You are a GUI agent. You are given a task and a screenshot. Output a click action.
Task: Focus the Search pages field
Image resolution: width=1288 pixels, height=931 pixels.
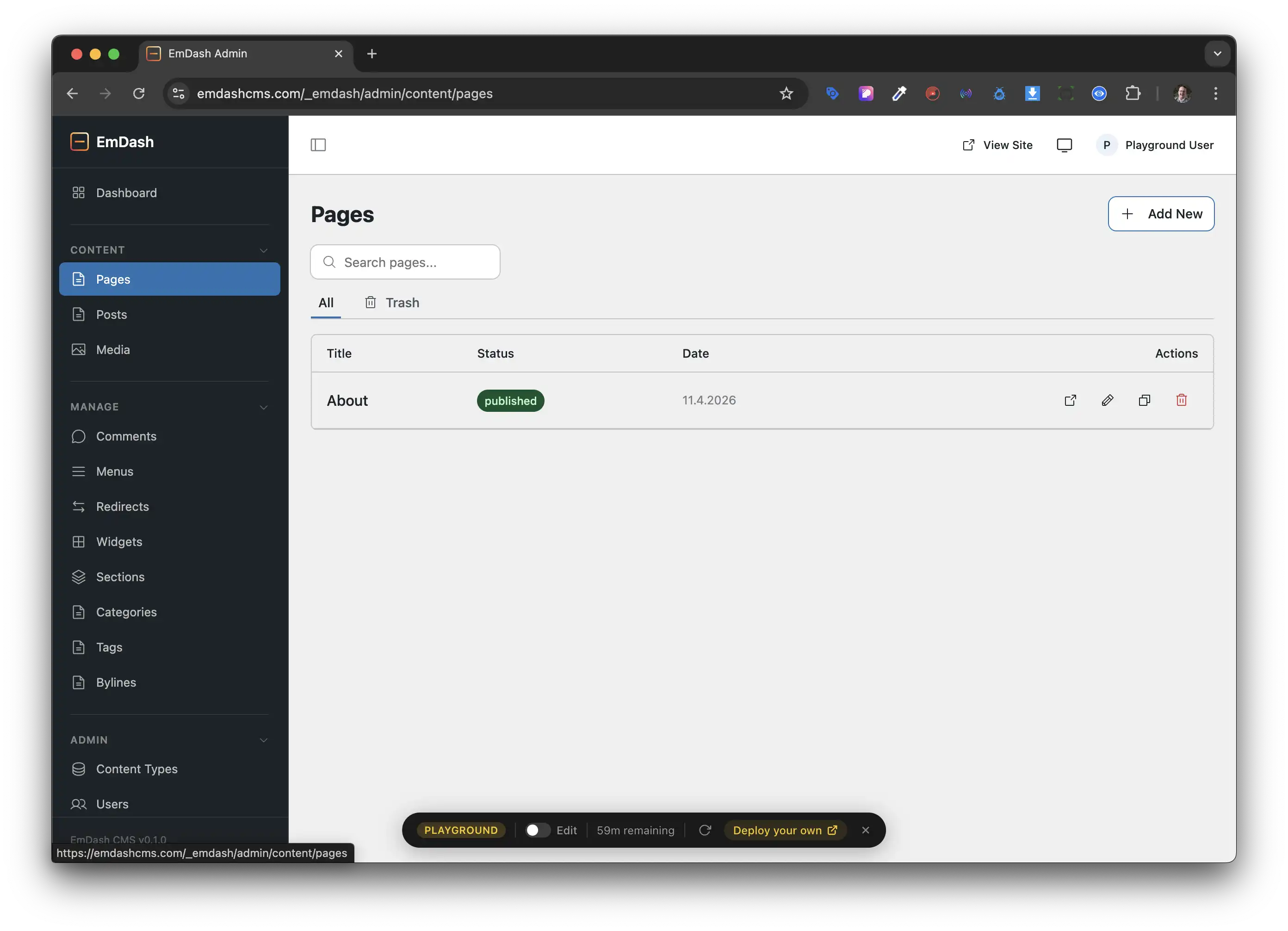click(x=405, y=262)
